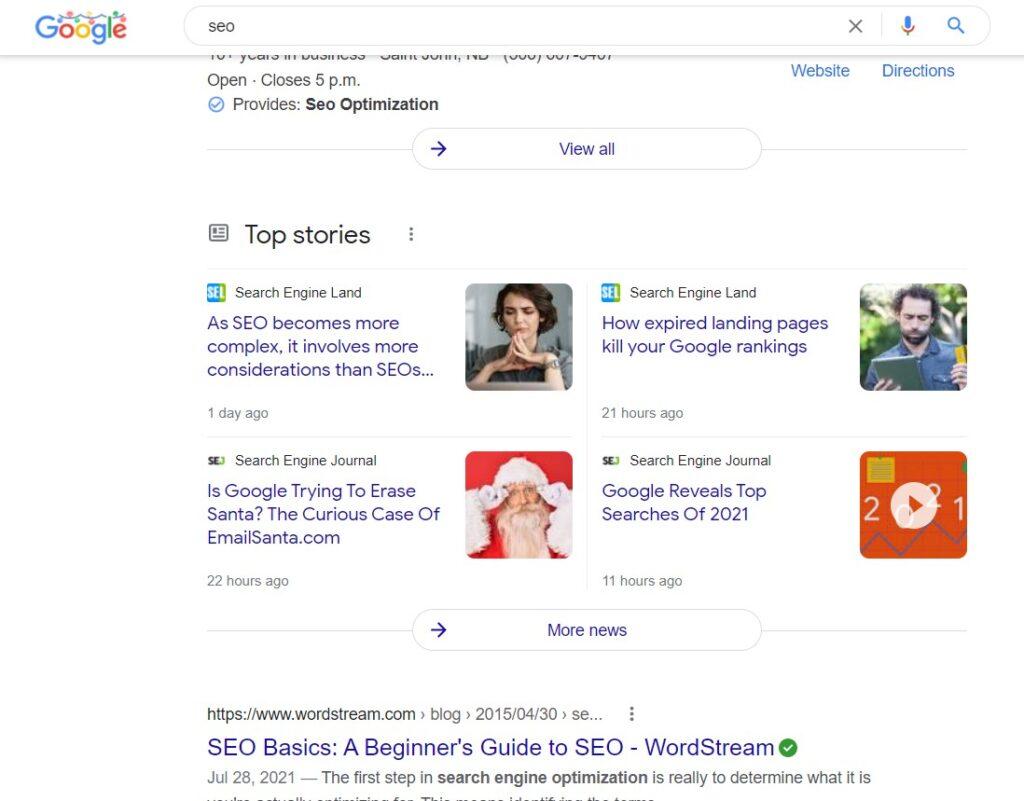Click the 'Top stories' heading text

(x=308, y=234)
